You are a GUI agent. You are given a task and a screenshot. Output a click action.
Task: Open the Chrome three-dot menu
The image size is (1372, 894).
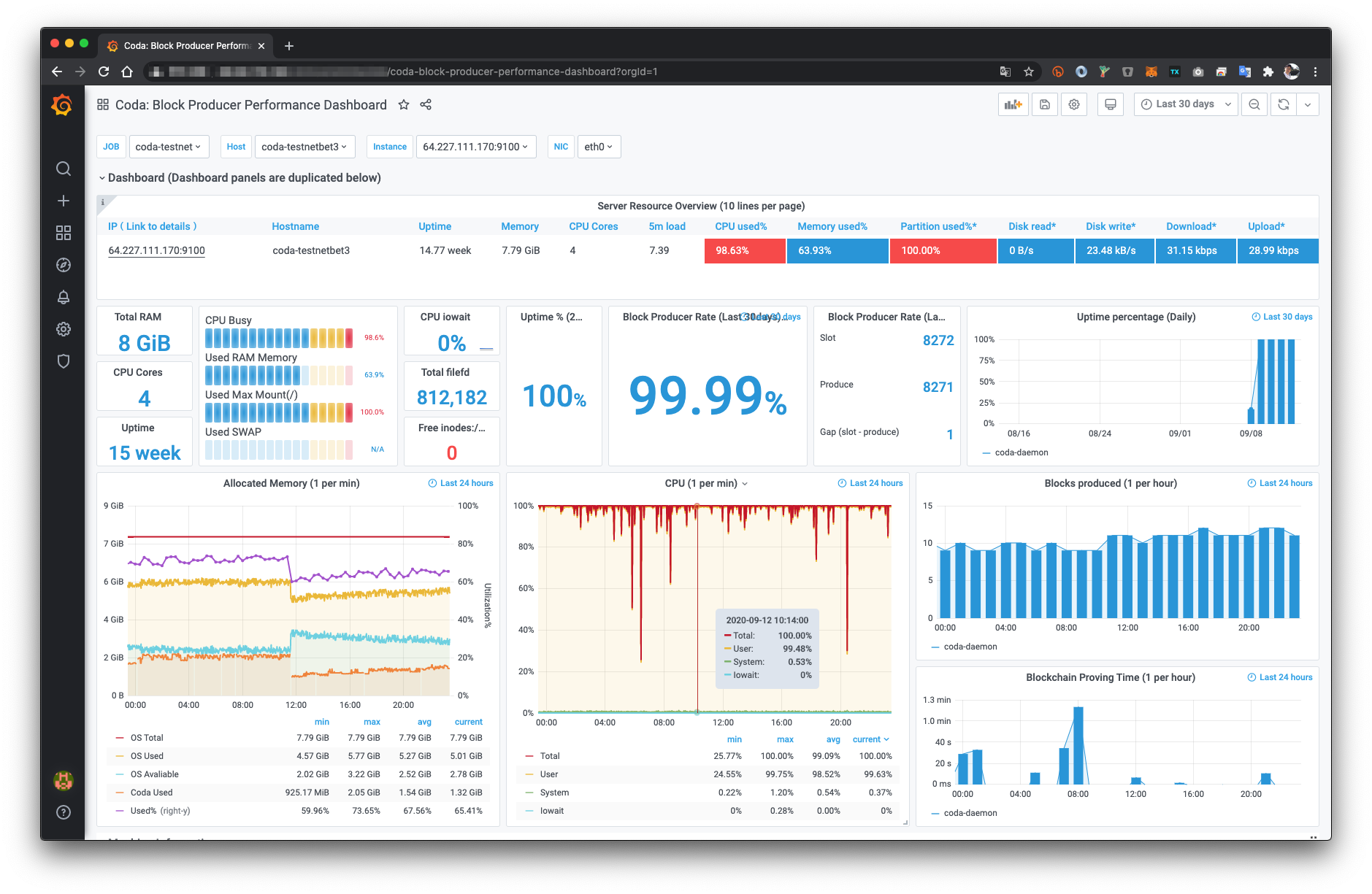[1315, 72]
